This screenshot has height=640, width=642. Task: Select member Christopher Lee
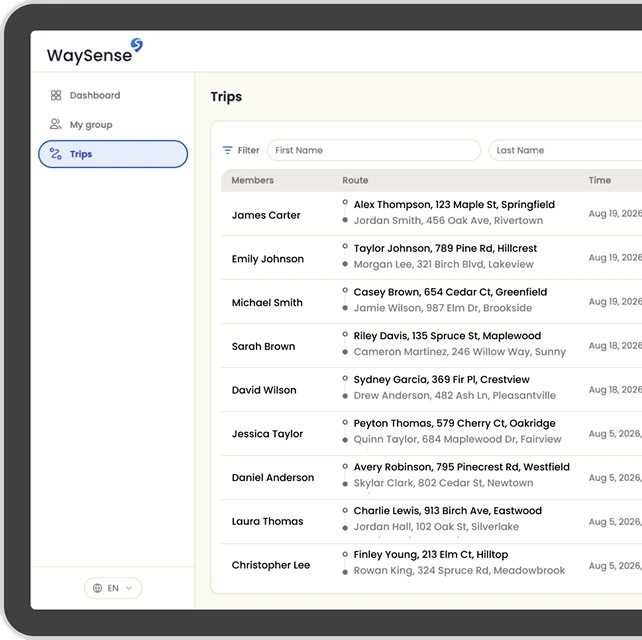pyautogui.click(x=271, y=565)
